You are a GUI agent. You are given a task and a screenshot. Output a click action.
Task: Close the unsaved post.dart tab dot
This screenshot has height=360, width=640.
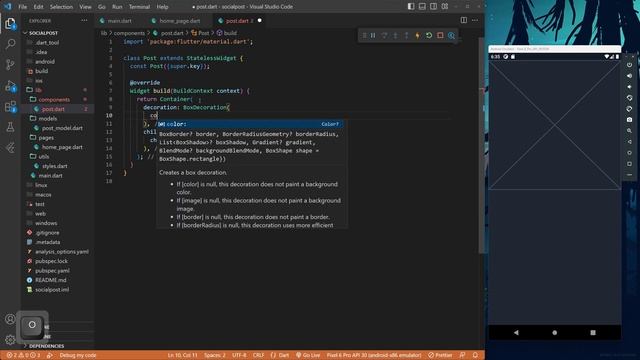click(259, 20)
